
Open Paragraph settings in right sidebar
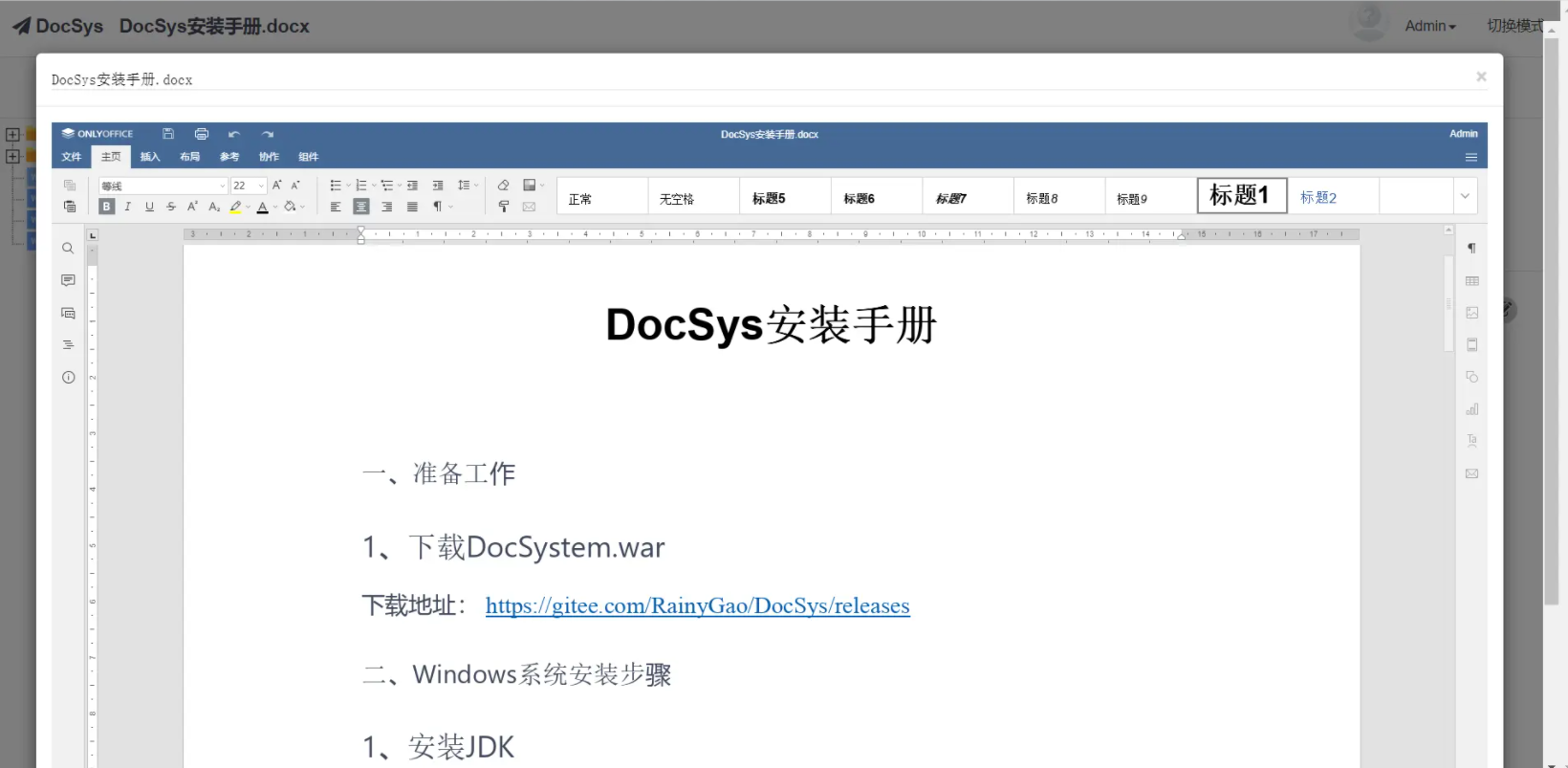[x=1471, y=249]
